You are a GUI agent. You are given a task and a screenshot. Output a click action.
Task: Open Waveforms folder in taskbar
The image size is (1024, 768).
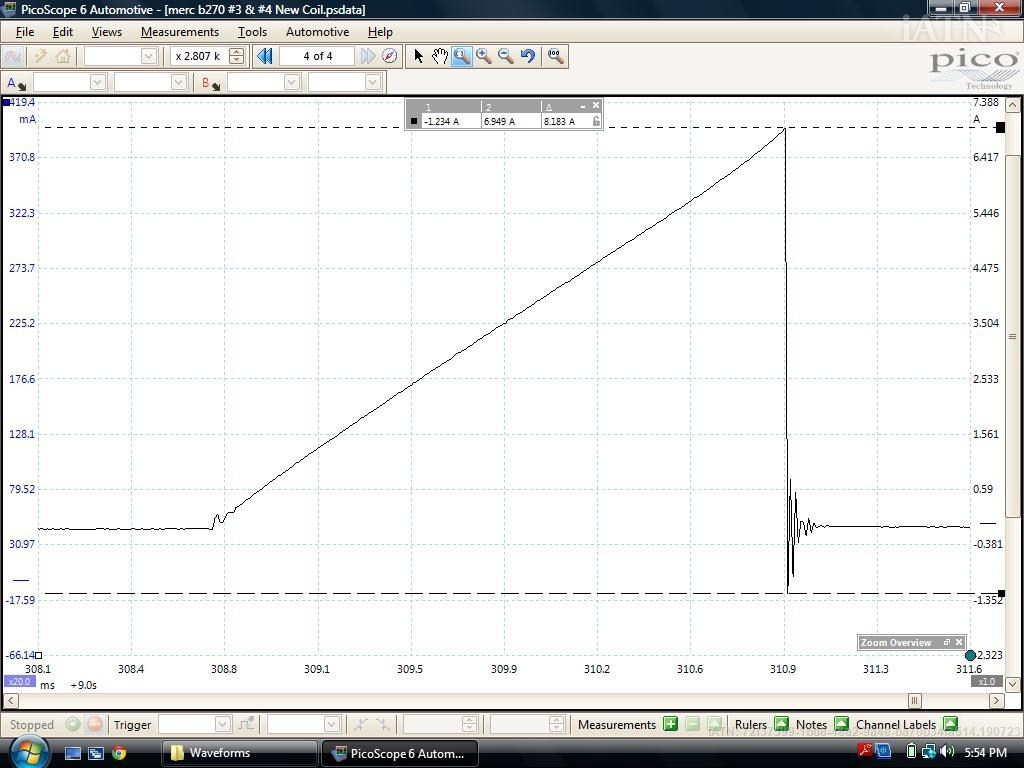219,753
